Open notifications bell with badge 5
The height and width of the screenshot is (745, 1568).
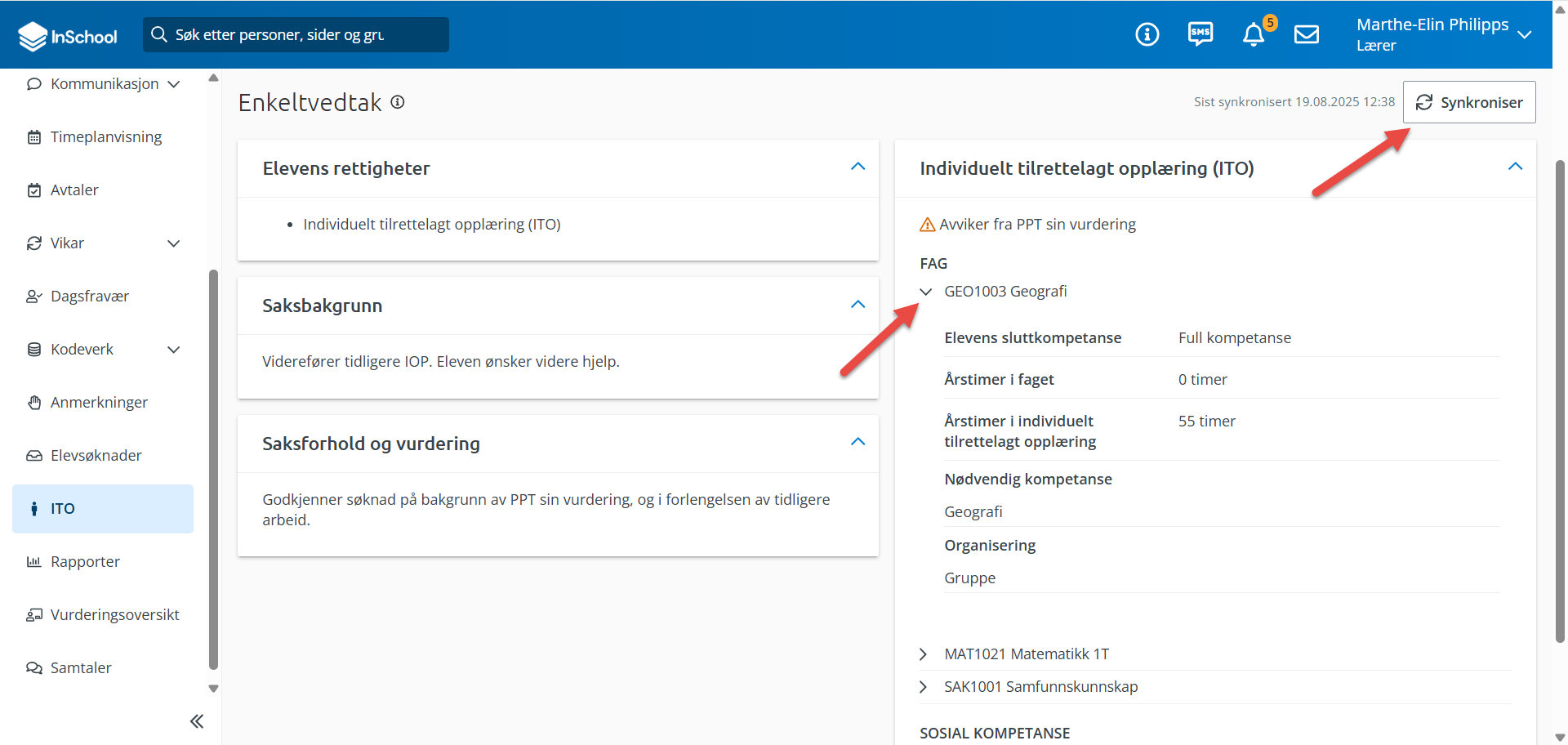(1254, 34)
